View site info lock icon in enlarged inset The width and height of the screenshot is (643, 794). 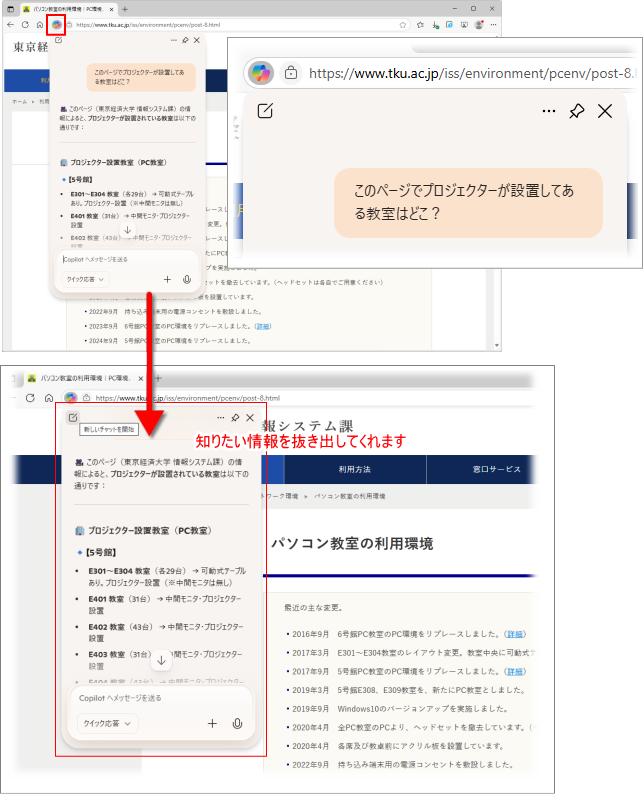(x=291, y=73)
